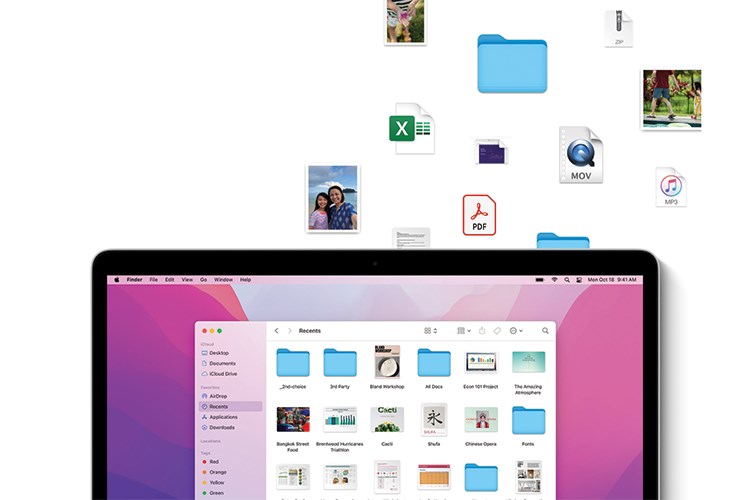750x500 pixels.
Task: Open the Spotlight icon in the menu bar
Action: coord(566,280)
